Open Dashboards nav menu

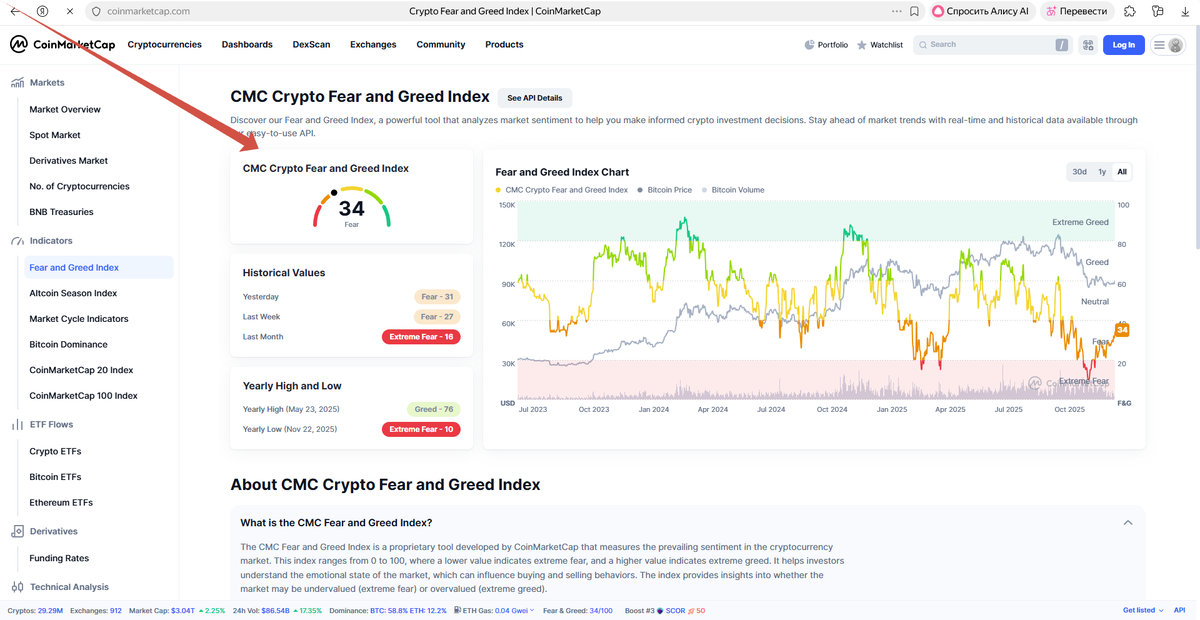pos(247,45)
